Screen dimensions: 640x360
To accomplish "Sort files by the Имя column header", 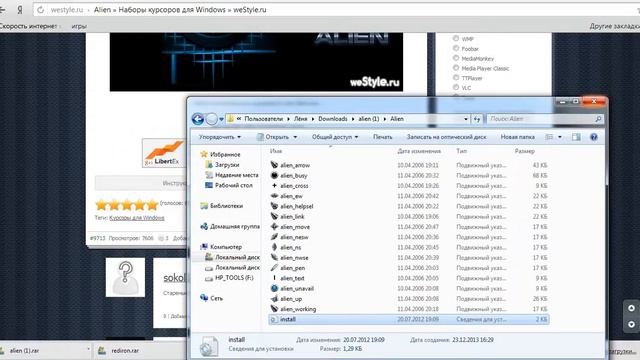I will 276,151.
